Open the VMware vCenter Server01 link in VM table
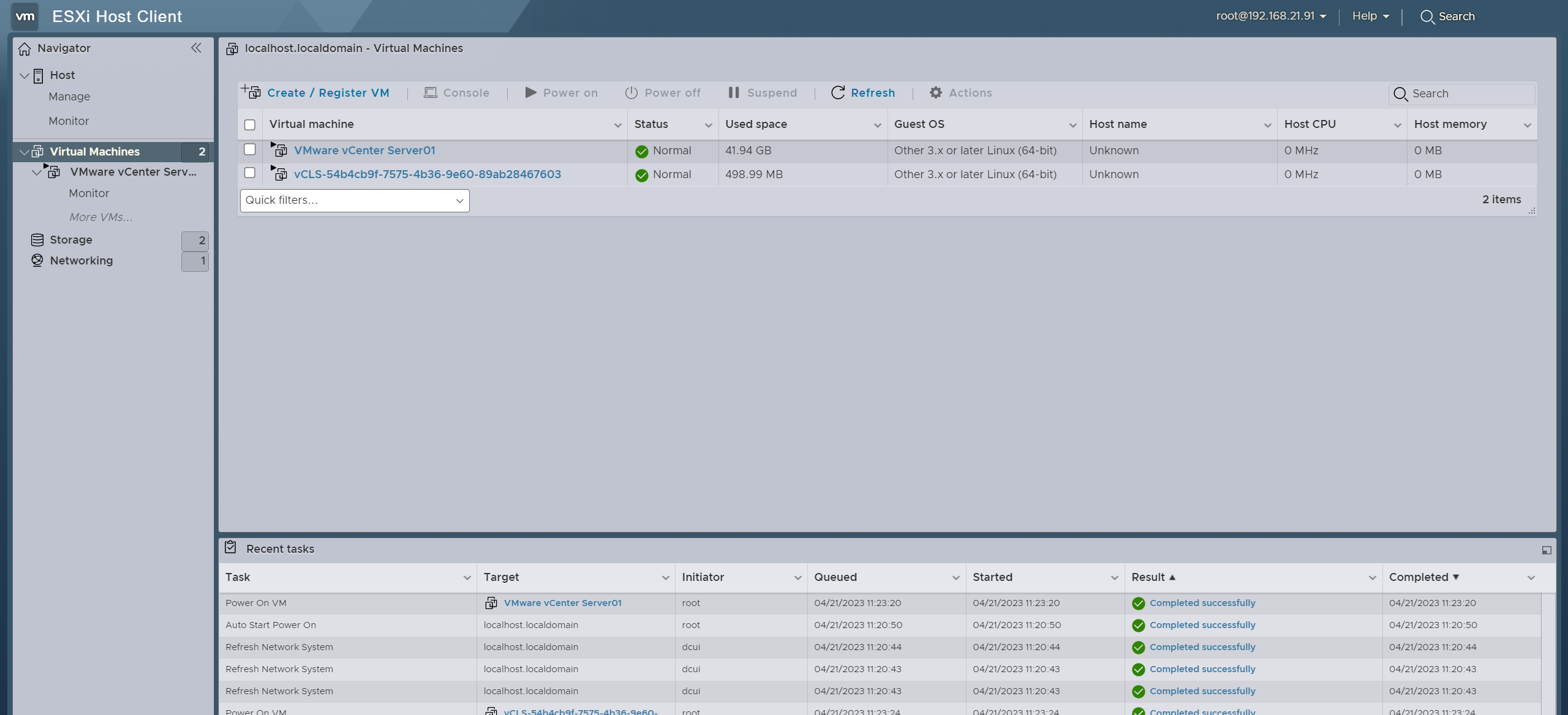This screenshot has height=715, width=1568. click(x=364, y=151)
